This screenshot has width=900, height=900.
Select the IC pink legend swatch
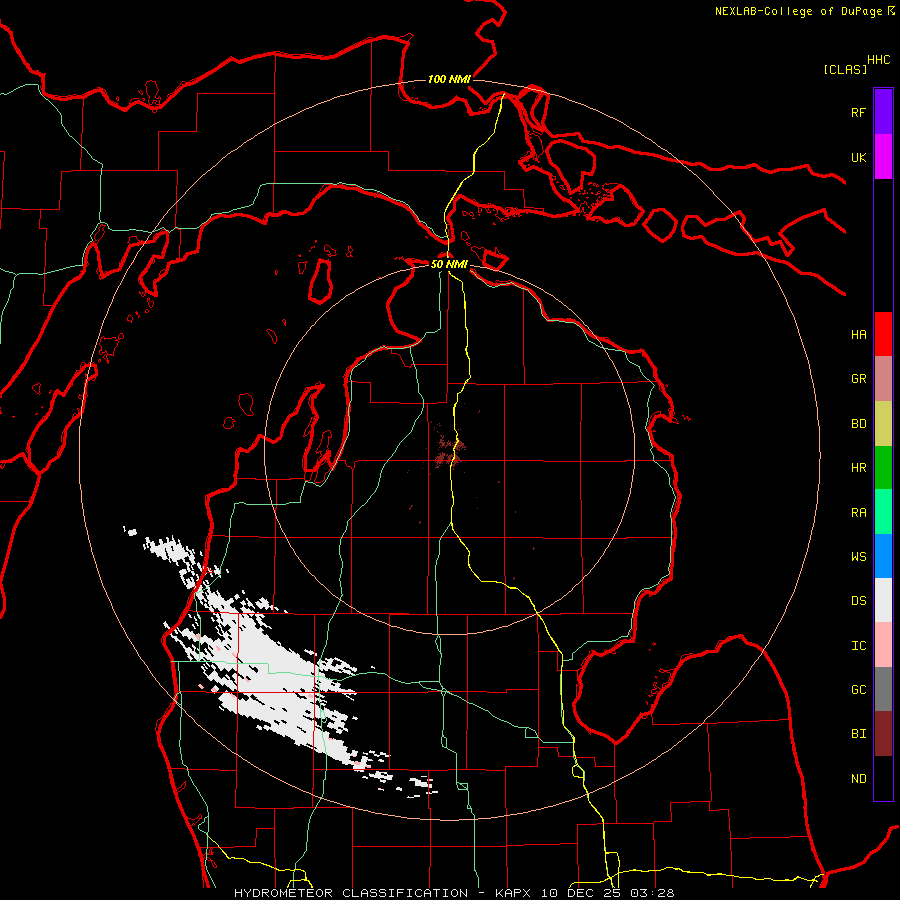[x=883, y=645]
